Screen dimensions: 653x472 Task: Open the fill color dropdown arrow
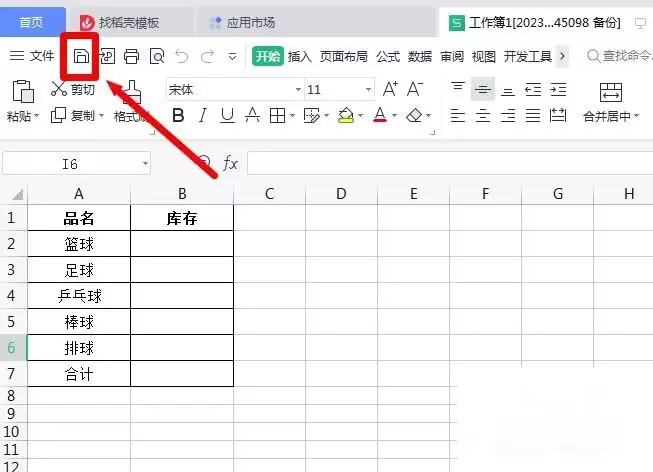[361, 115]
